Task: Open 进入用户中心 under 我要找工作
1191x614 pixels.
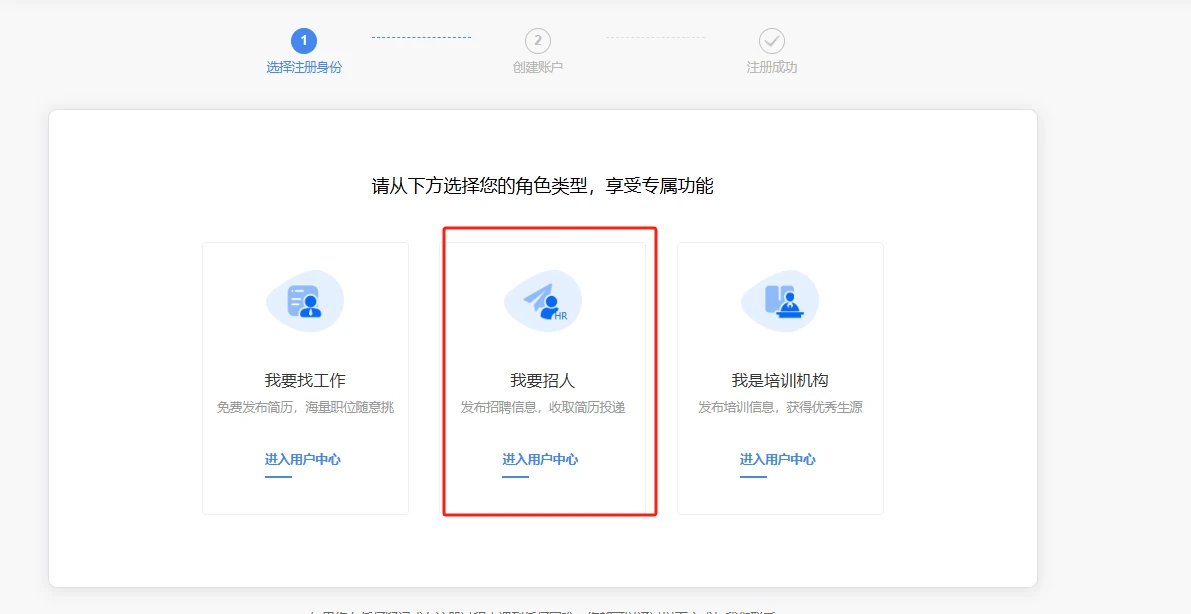Action: pyautogui.click(x=302, y=459)
